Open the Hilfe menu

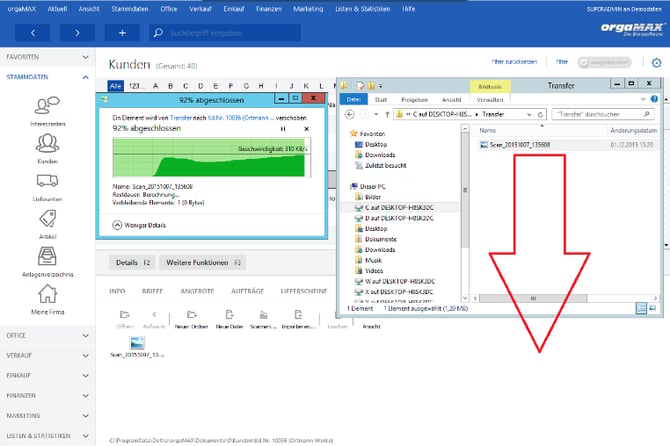[408, 9]
